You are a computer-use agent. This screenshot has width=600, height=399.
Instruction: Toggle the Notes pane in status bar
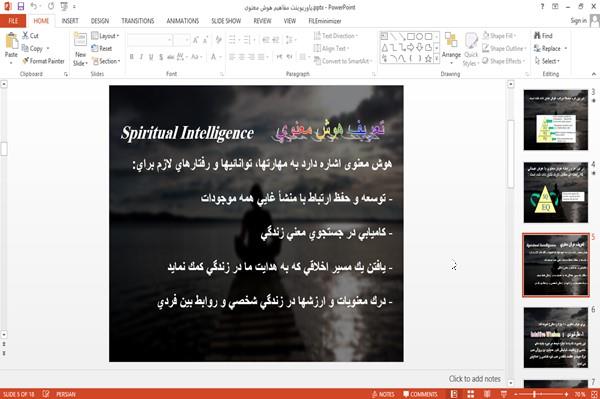click(x=383, y=394)
